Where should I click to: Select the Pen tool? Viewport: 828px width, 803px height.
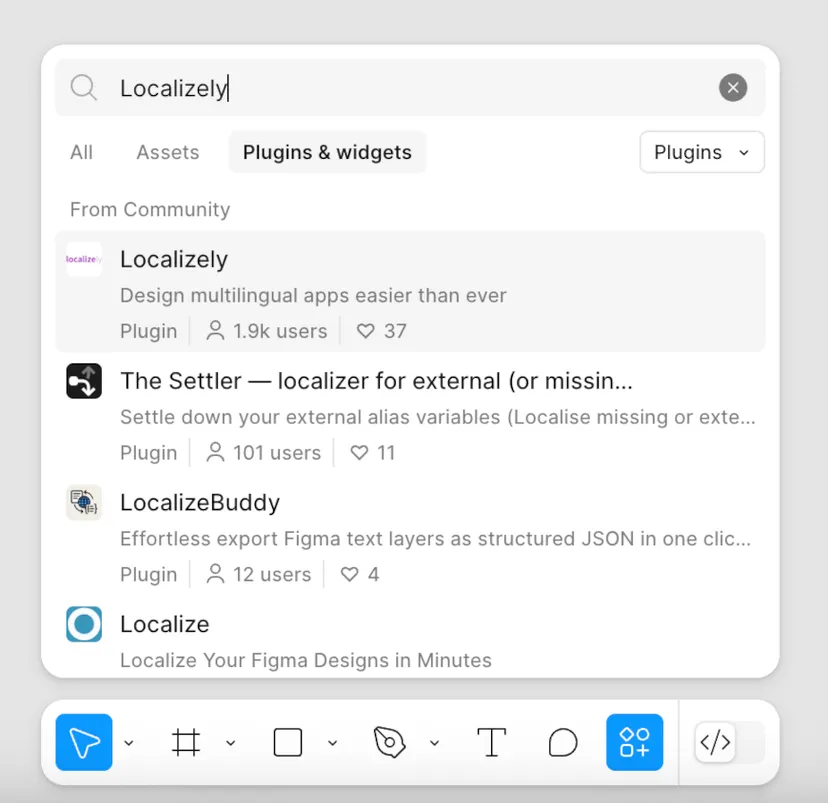pyautogui.click(x=390, y=742)
